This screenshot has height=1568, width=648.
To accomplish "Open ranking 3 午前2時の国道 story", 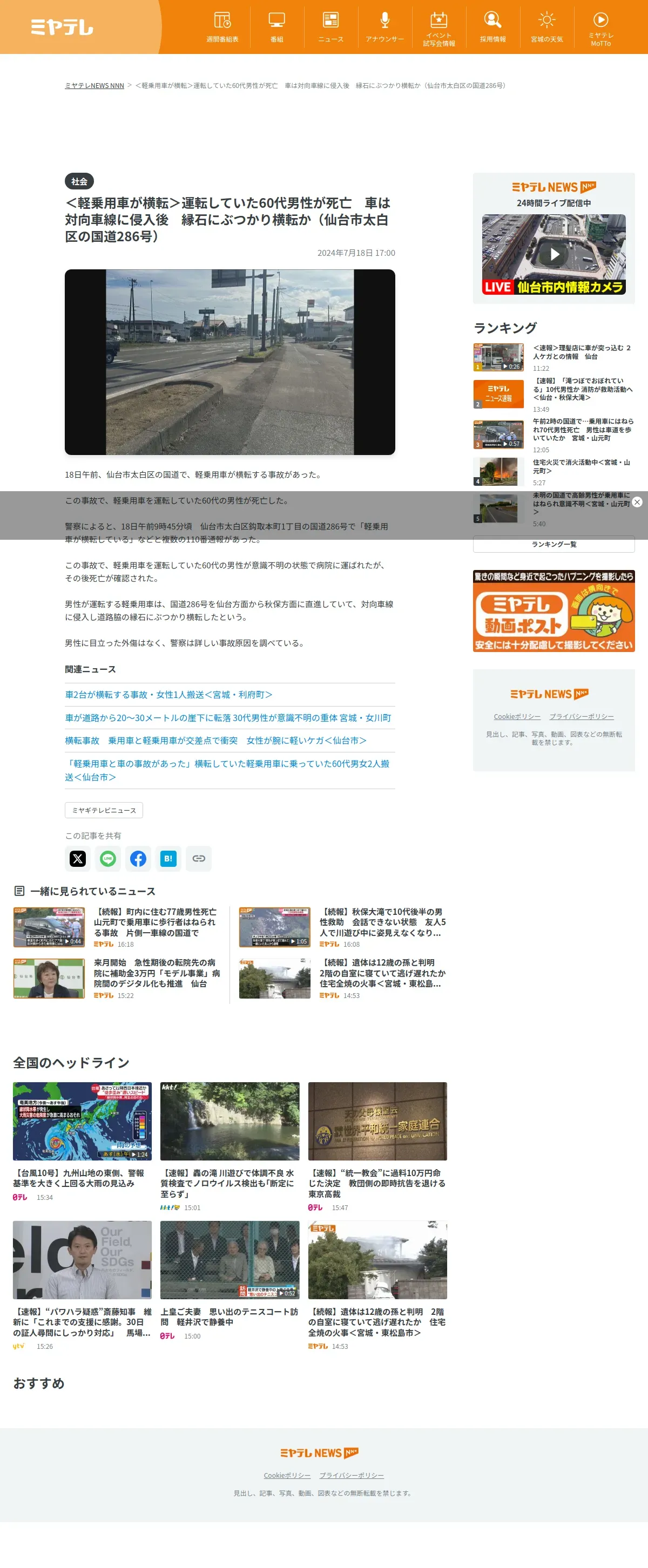I will pos(583,430).
